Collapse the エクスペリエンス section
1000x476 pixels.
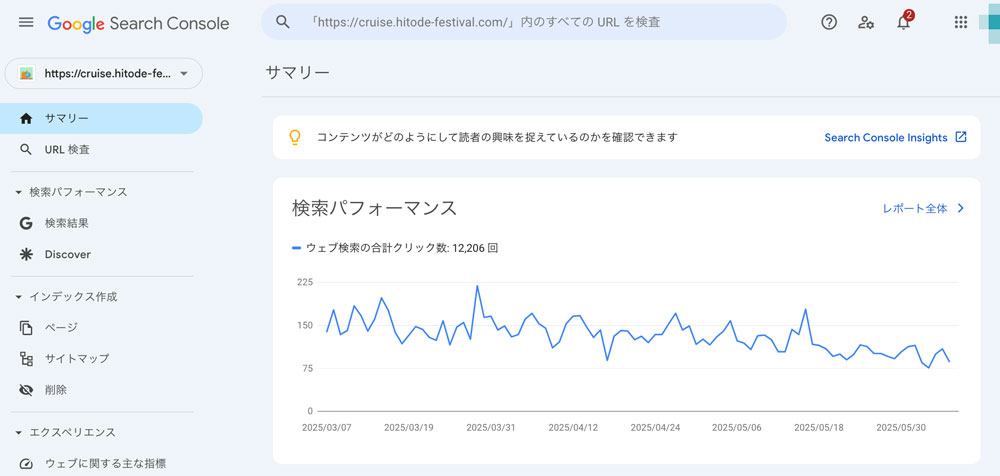click(x=19, y=433)
